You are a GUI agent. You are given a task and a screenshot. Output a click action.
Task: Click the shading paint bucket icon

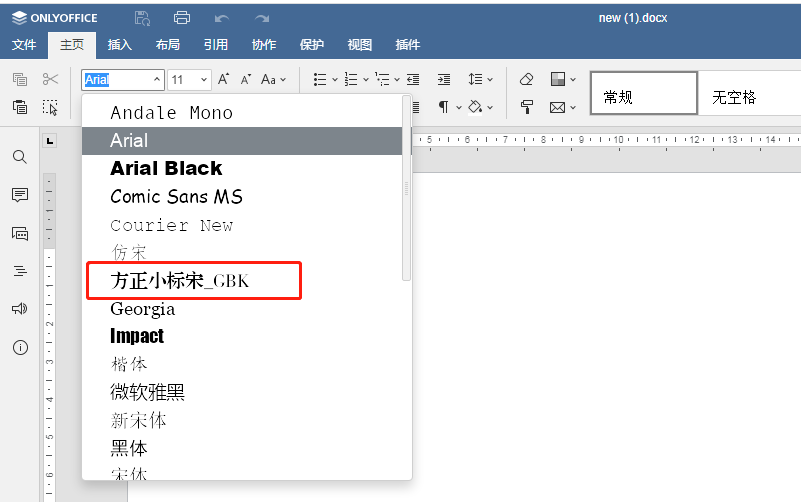[475, 107]
